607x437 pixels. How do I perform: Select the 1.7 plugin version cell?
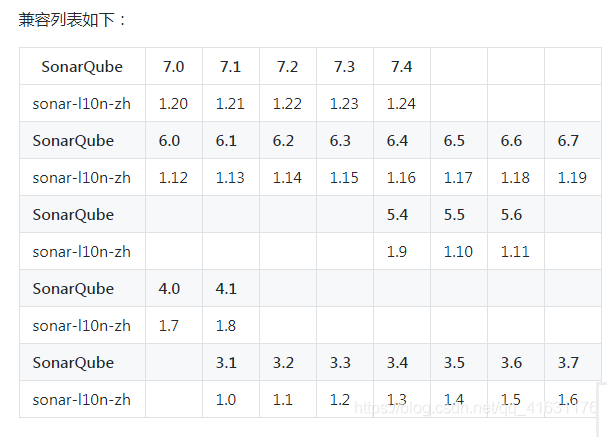169,326
